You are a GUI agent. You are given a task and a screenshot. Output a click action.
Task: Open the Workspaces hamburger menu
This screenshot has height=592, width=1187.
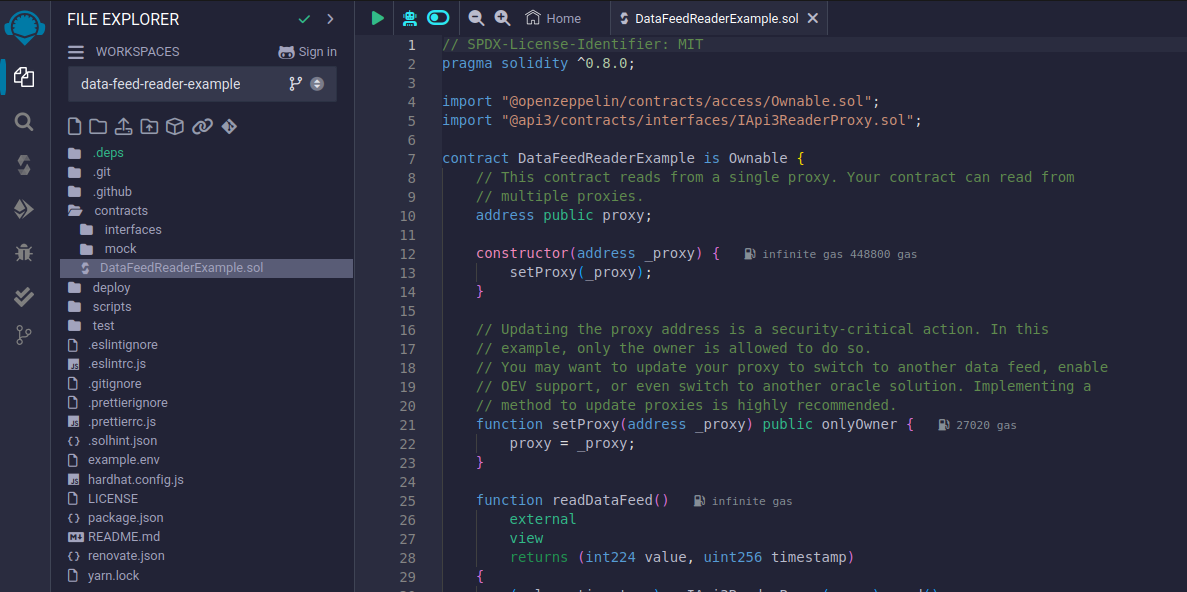tap(76, 52)
